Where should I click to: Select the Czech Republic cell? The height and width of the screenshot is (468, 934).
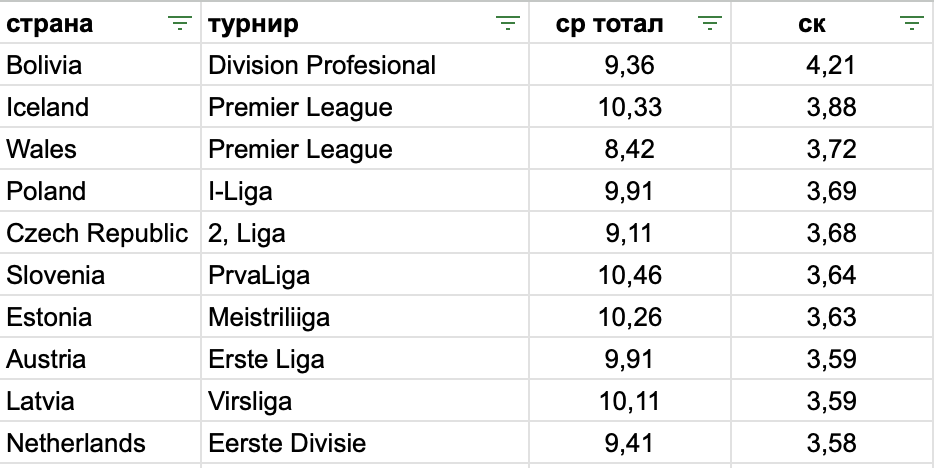(x=101, y=233)
